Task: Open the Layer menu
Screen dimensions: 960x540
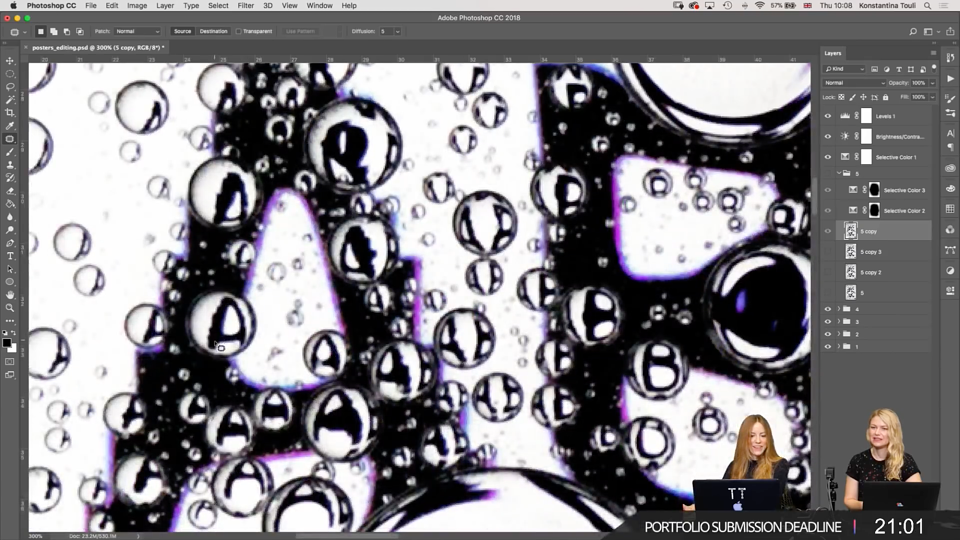Action: tap(165, 6)
